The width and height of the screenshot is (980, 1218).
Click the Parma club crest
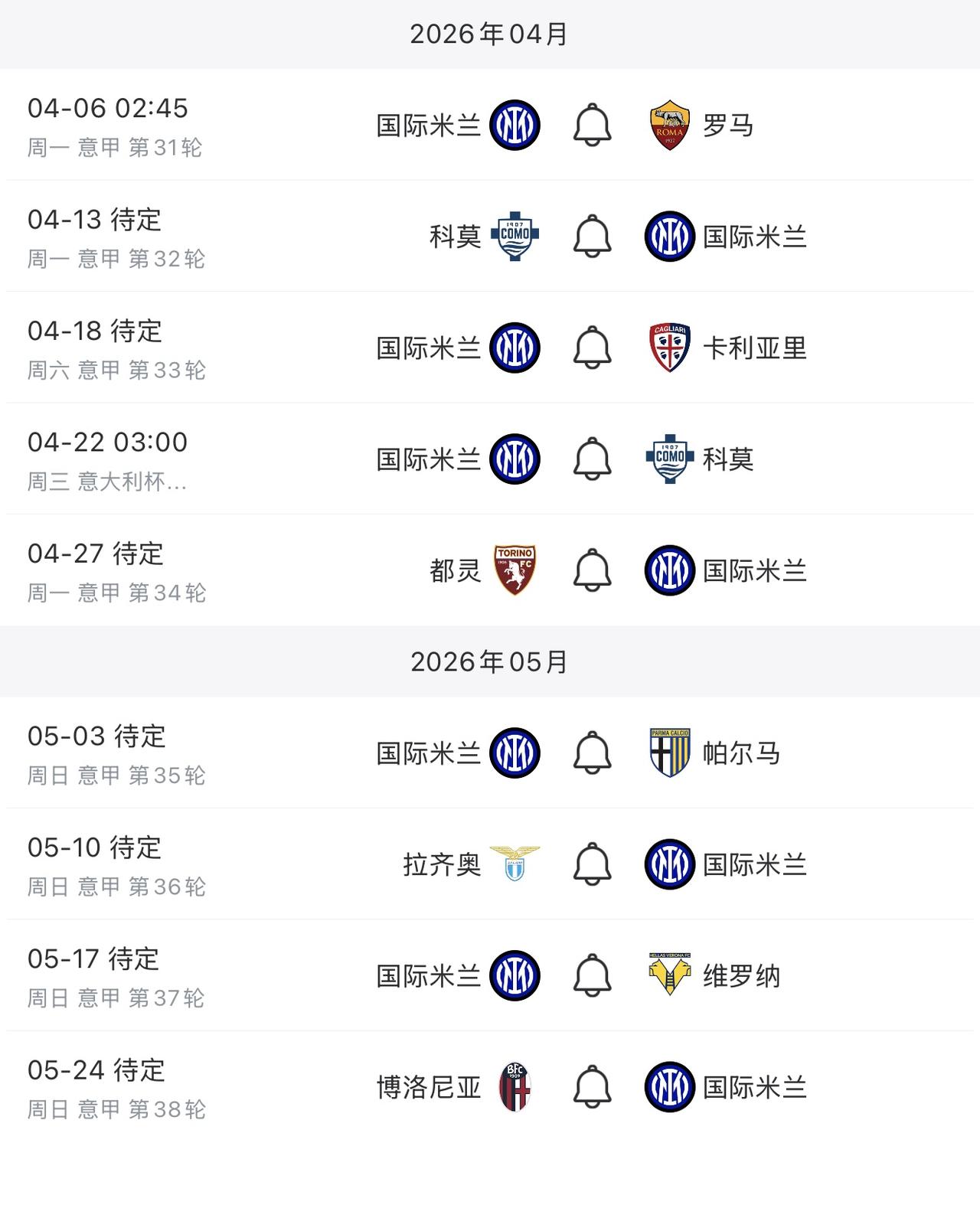coord(669,753)
